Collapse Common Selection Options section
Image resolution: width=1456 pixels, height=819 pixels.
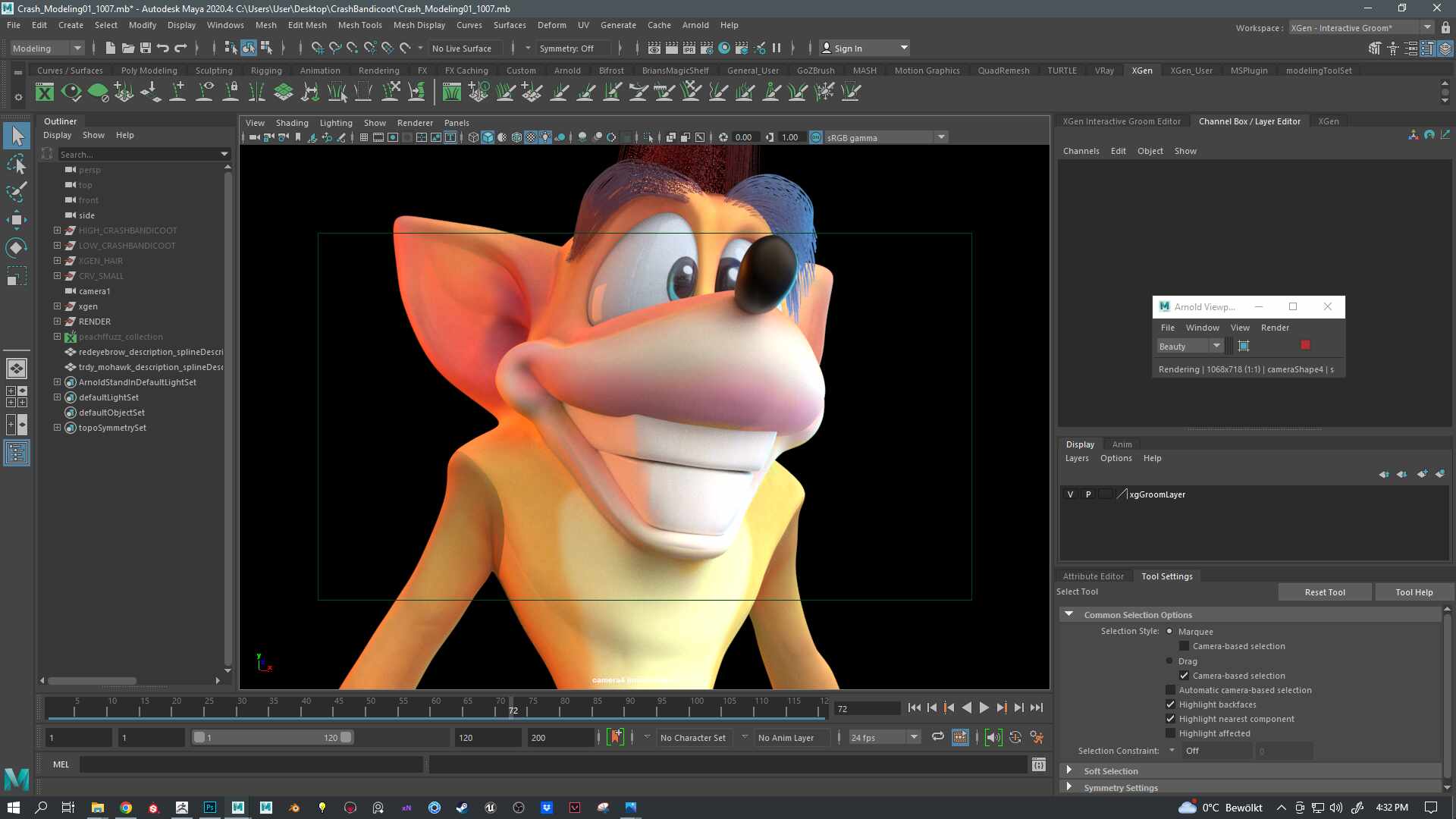(1069, 614)
